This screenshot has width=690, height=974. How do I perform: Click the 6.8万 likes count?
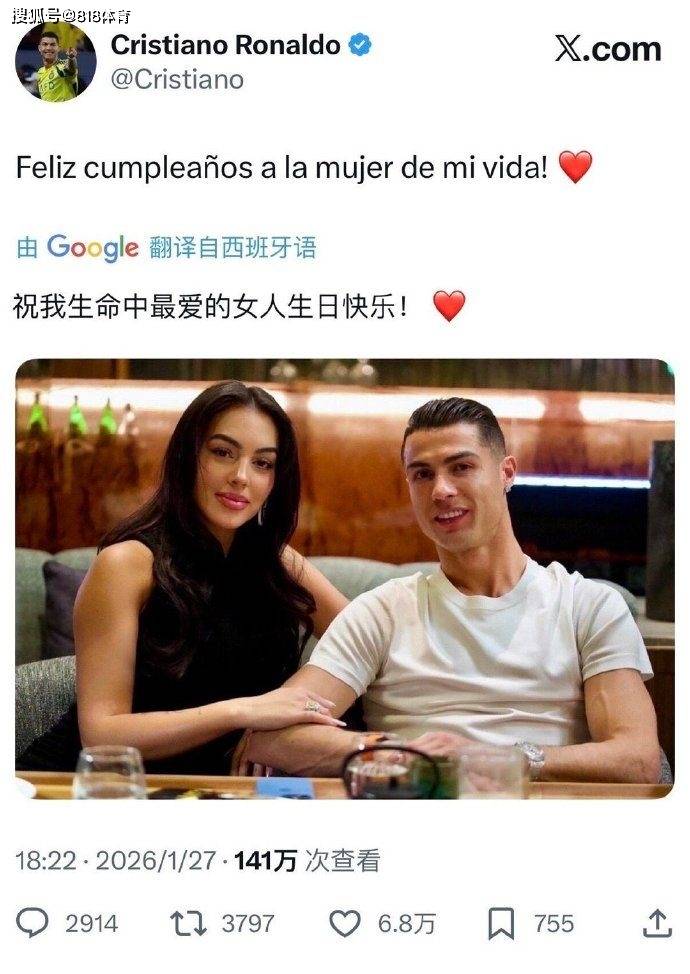tap(406, 924)
